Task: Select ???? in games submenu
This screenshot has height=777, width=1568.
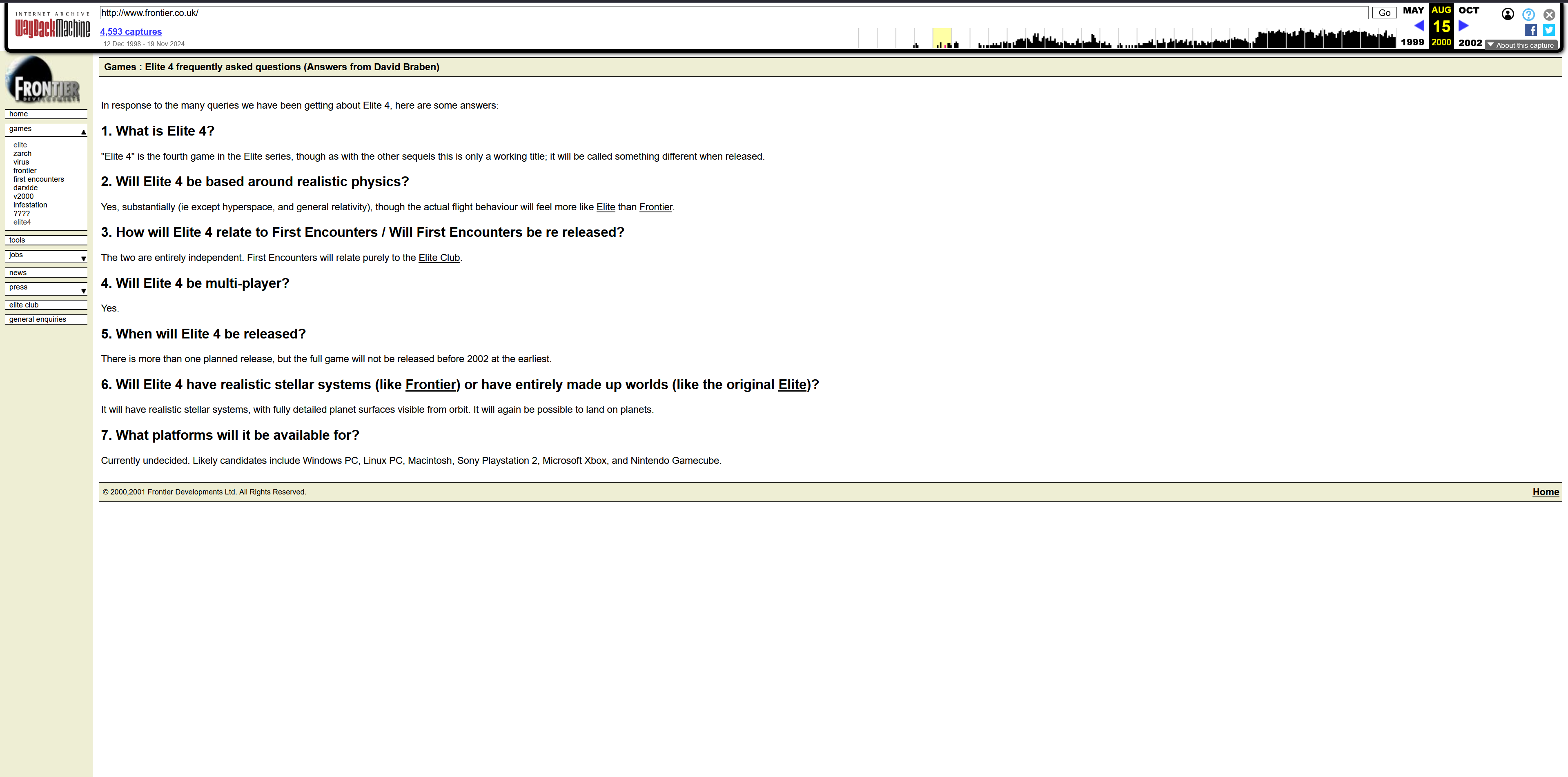Action: (21, 214)
